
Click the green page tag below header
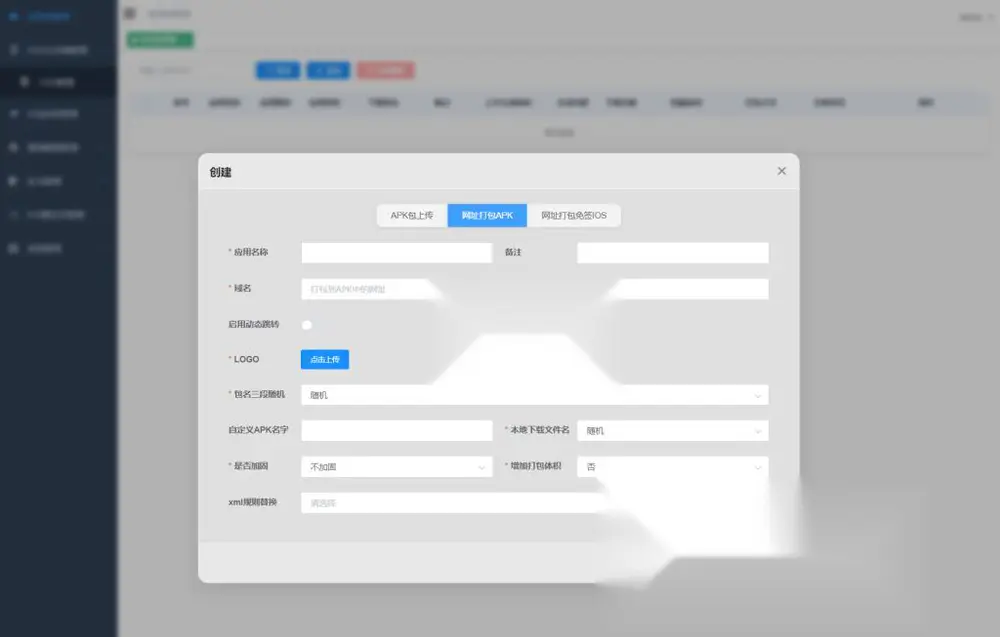pos(160,40)
